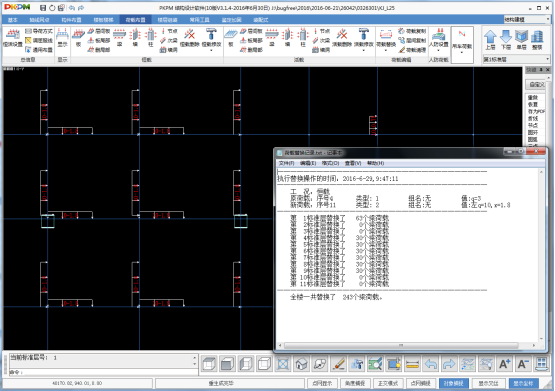Click the decrease text size A- icon
The height and width of the screenshot is (391, 555).
tap(523, 364)
